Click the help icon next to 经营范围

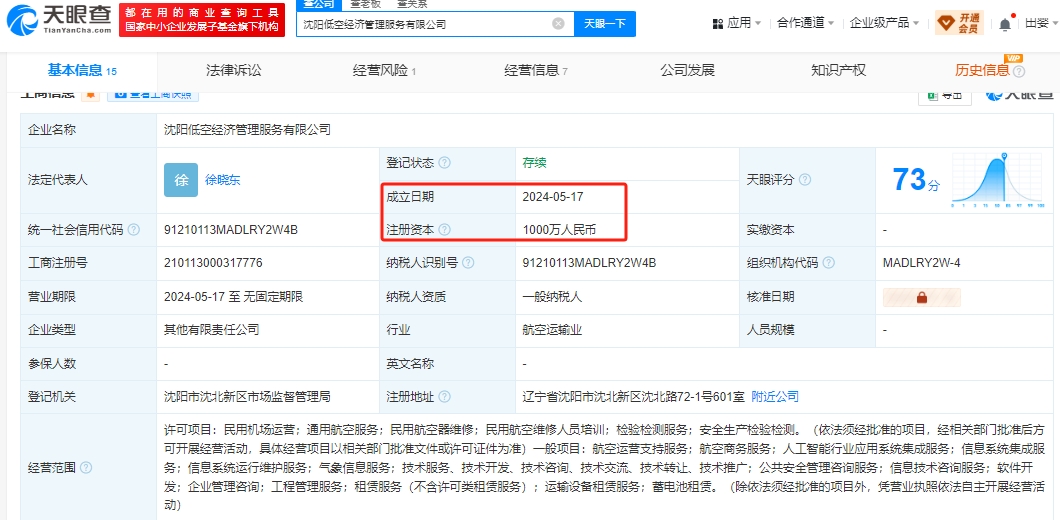tap(87, 468)
